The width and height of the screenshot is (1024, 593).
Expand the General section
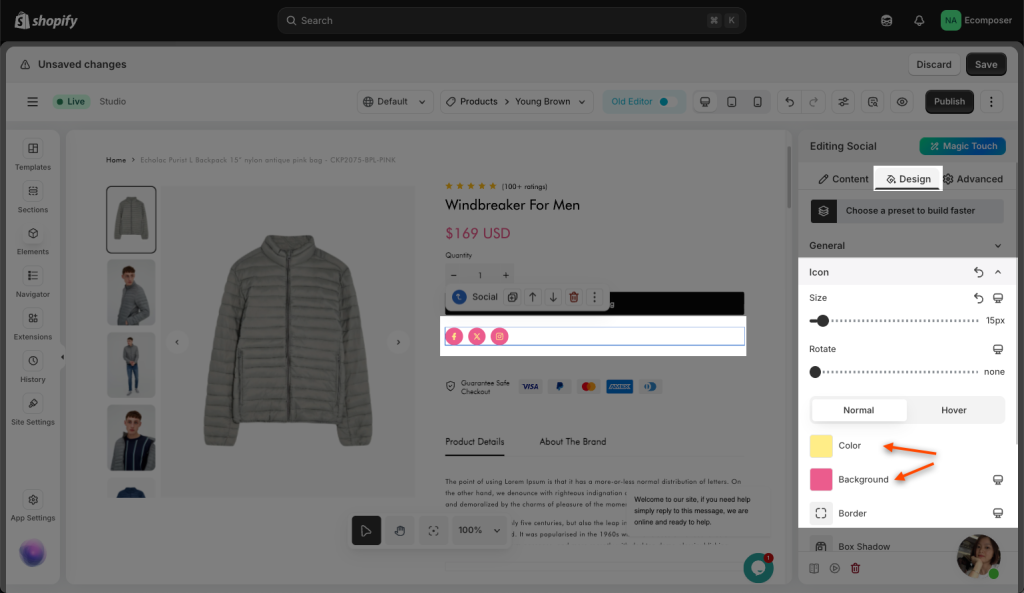pos(905,245)
